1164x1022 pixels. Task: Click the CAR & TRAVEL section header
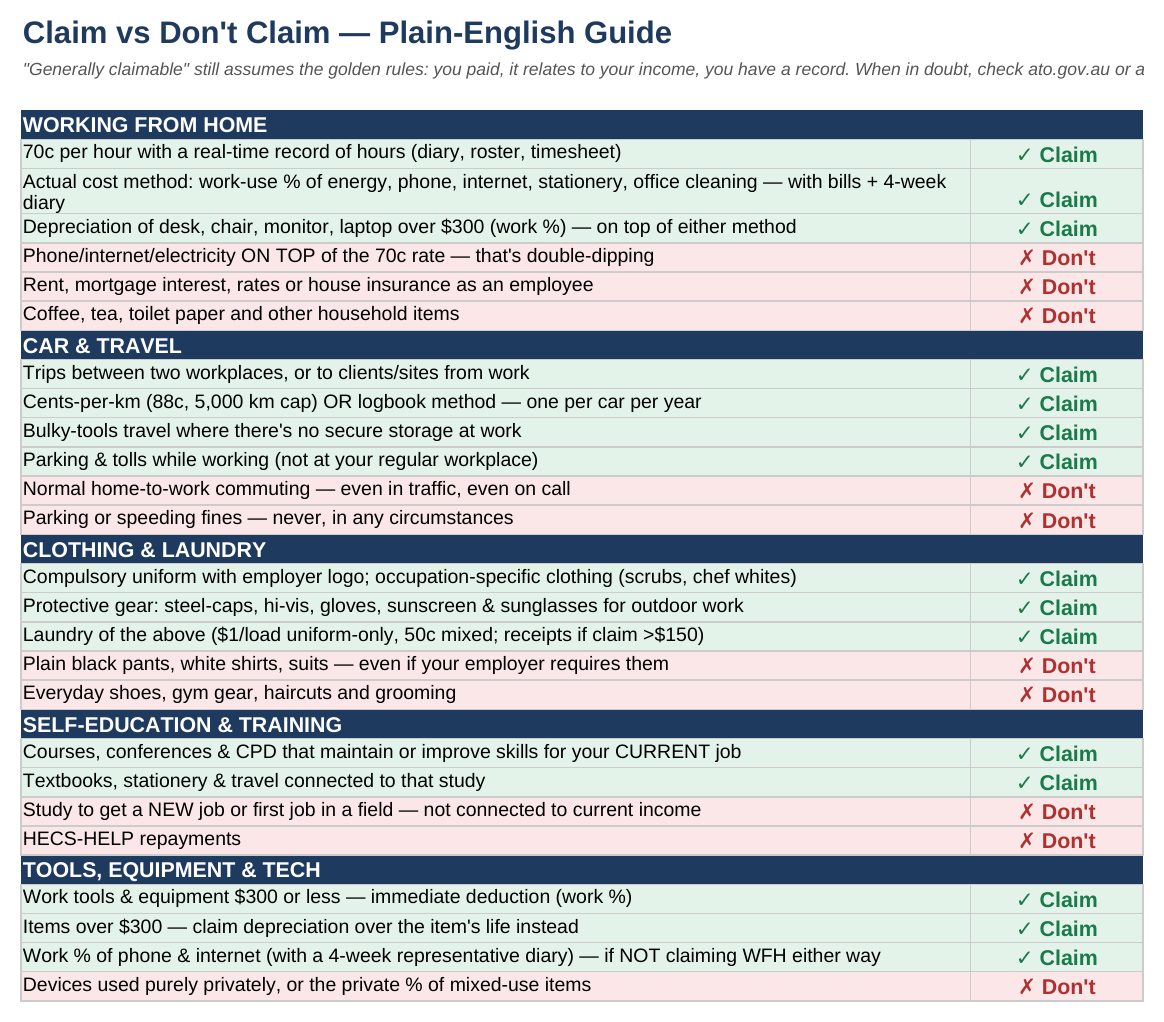(x=581, y=346)
